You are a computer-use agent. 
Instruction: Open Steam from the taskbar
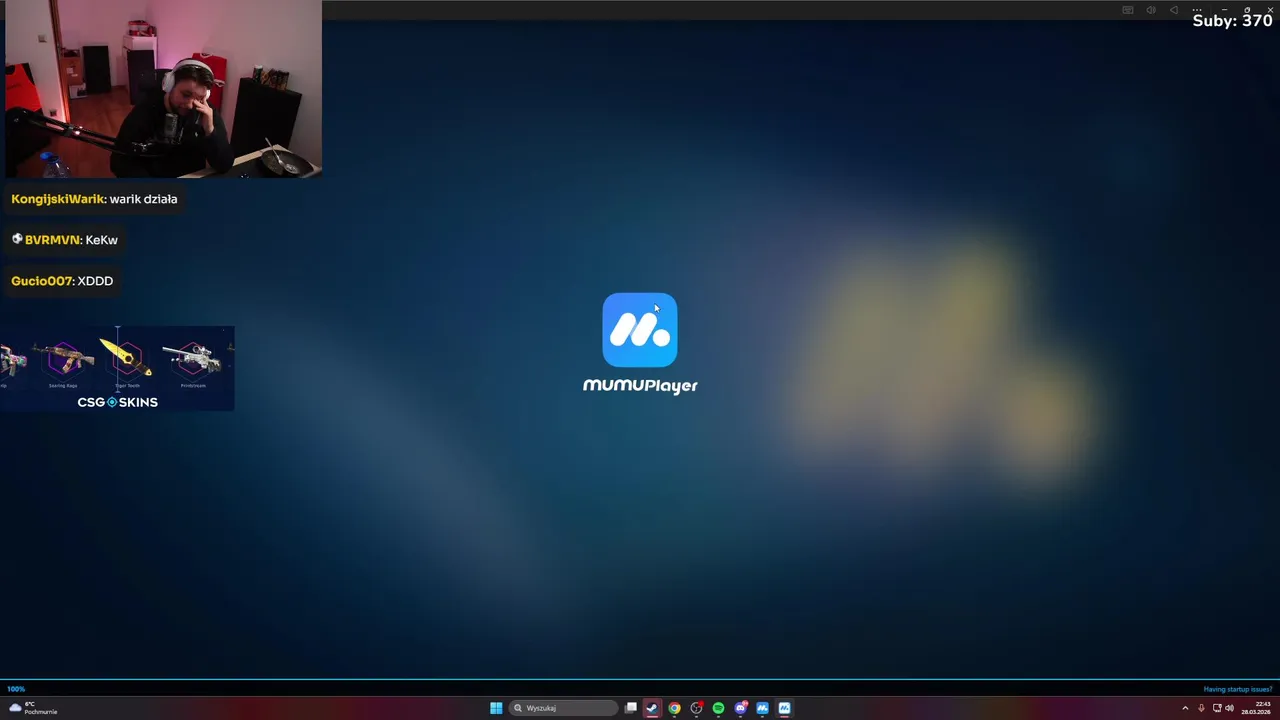(x=652, y=708)
